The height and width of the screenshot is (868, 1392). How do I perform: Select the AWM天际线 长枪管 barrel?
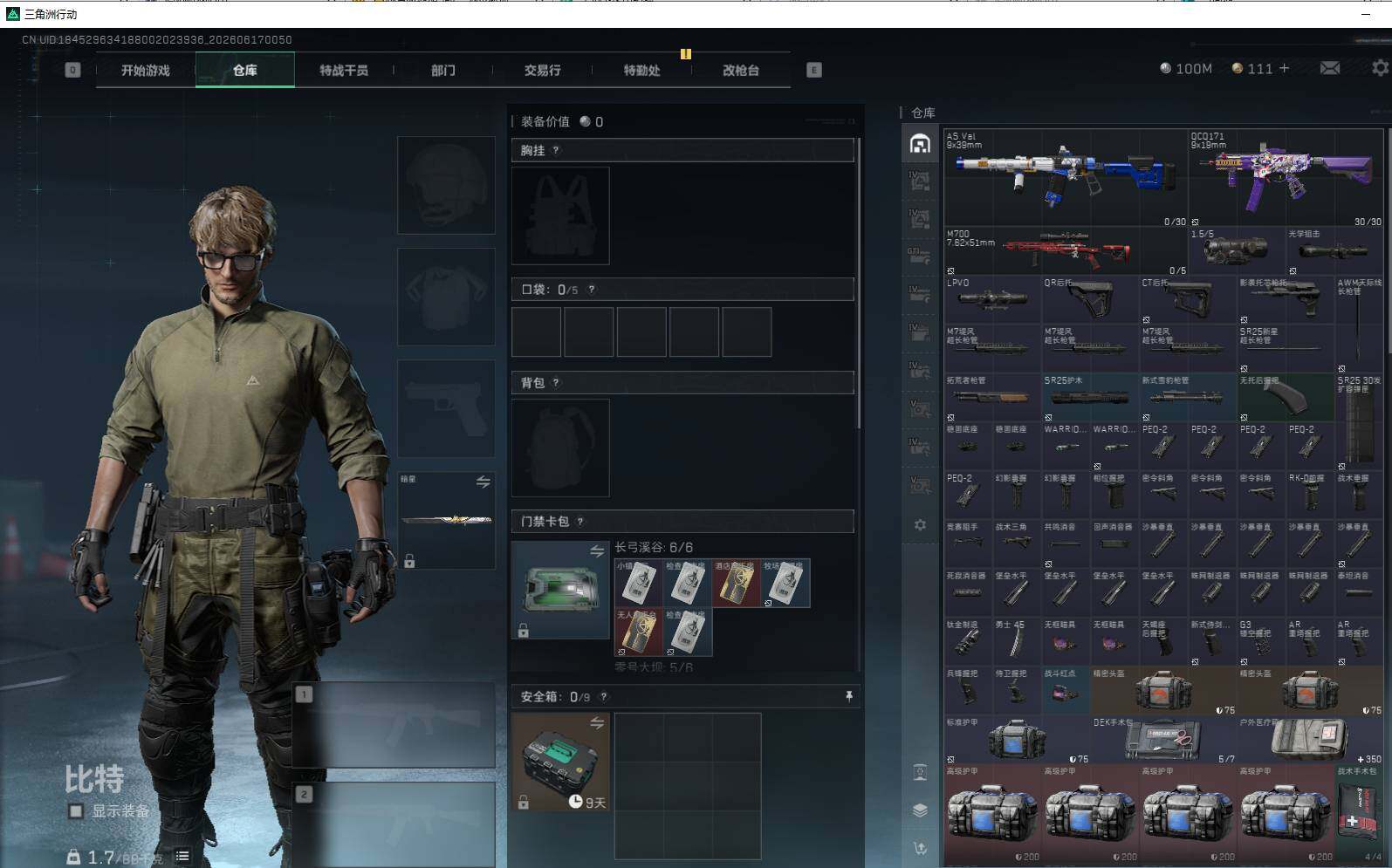1360,325
